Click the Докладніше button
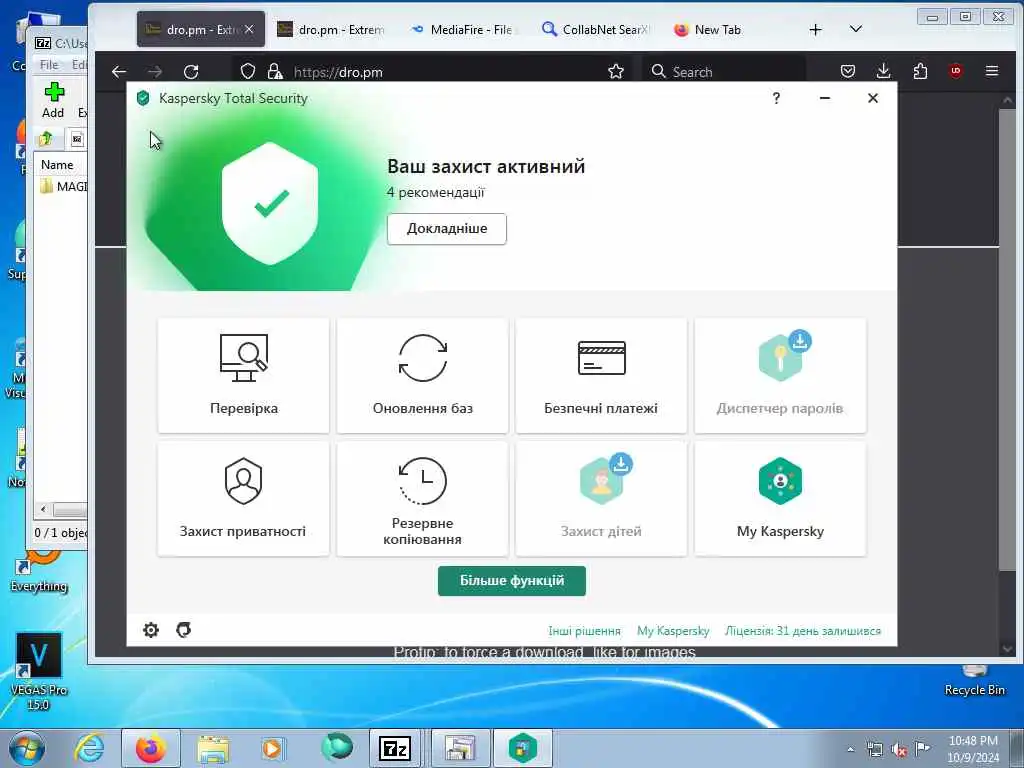1024x768 pixels. point(447,229)
